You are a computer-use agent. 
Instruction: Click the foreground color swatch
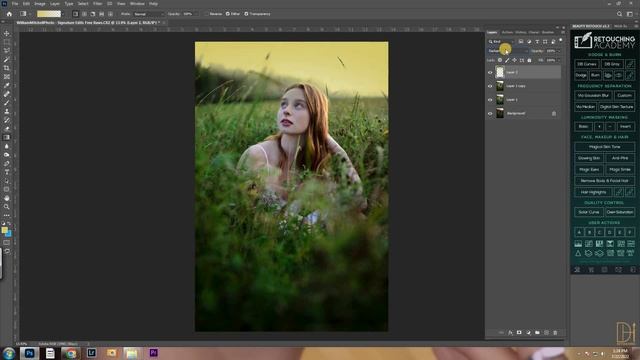coord(4,230)
